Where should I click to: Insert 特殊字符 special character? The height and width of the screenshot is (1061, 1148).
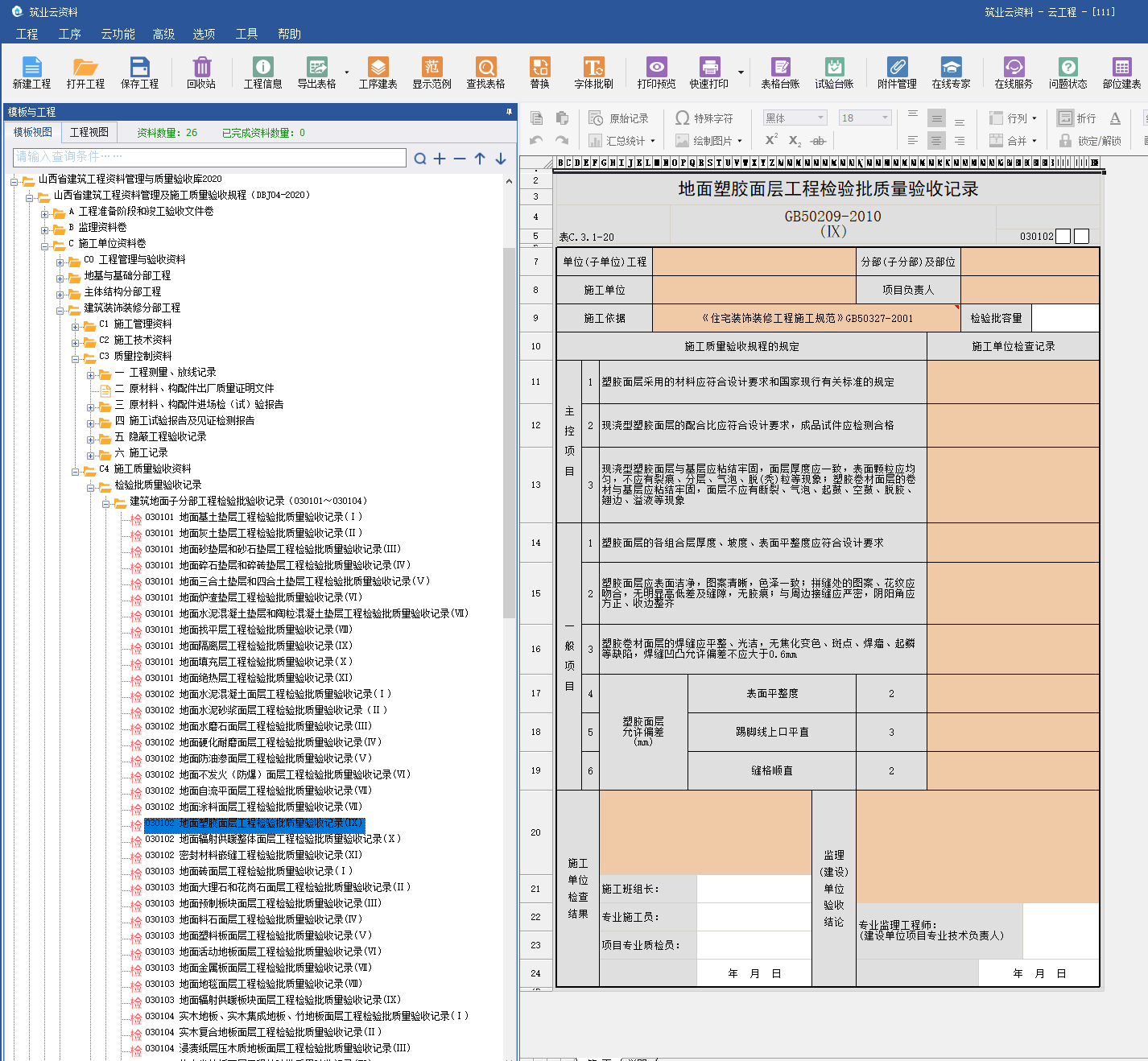[x=704, y=118]
